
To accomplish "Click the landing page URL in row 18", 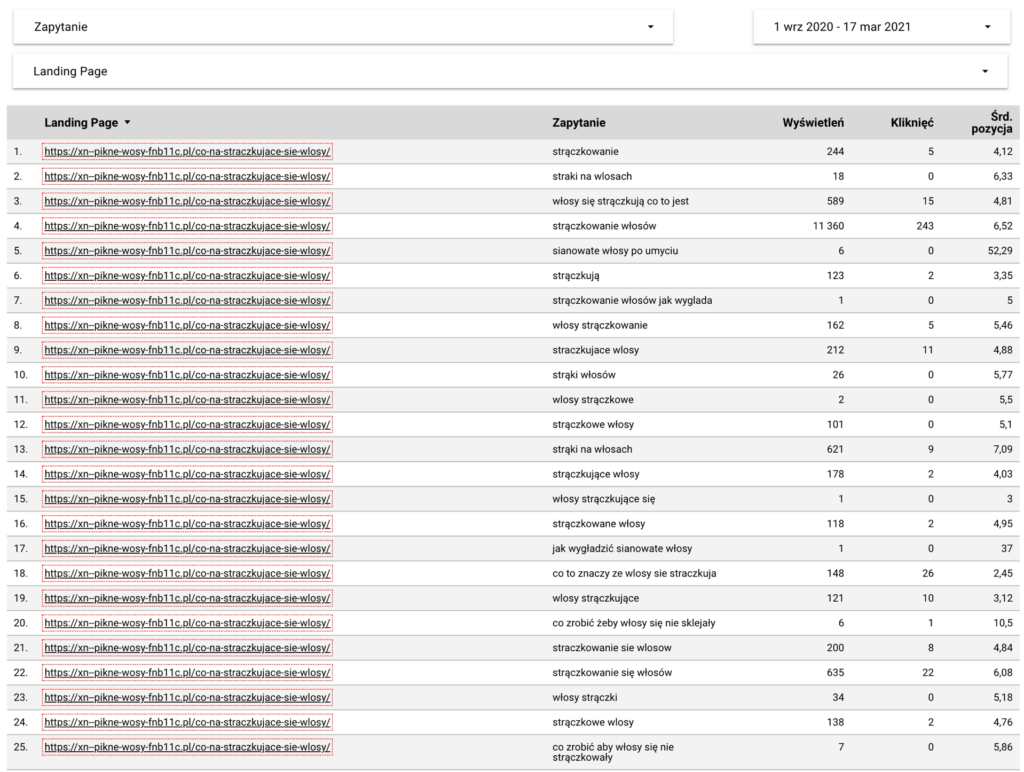I will coord(187,573).
